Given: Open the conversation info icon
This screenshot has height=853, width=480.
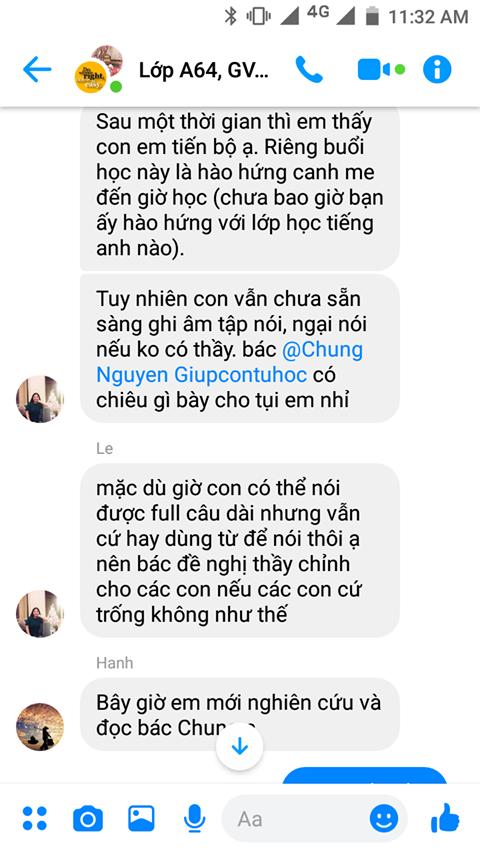Looking at the screenshot, I should (437, 70).
